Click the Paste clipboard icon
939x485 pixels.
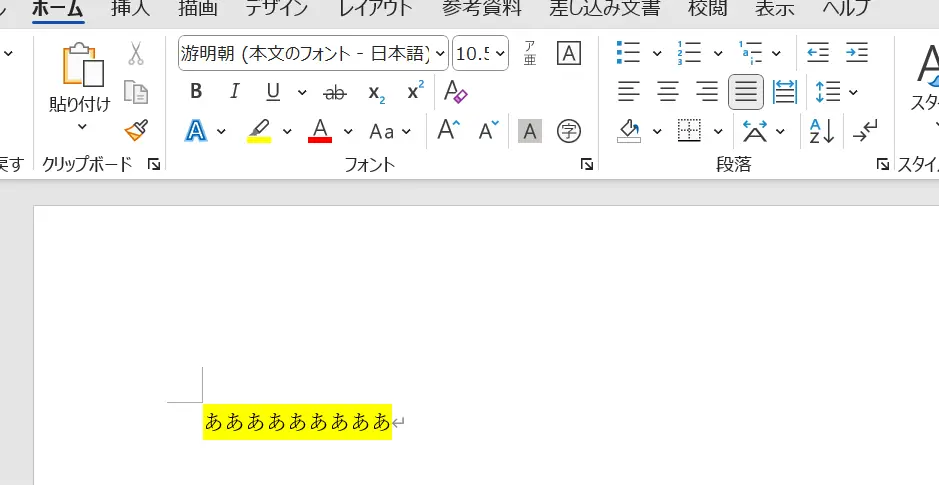[x=83, y=65]
